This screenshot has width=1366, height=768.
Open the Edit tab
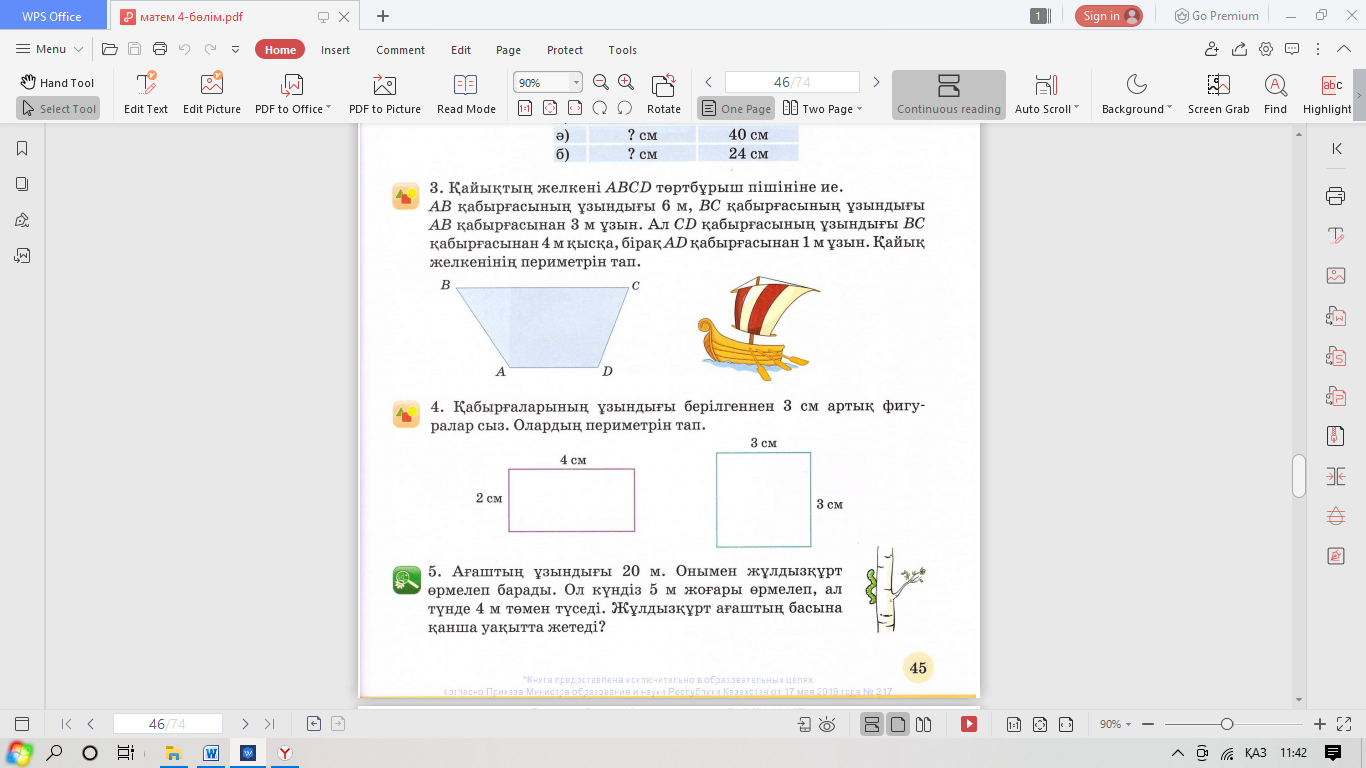tap(461, 50)
